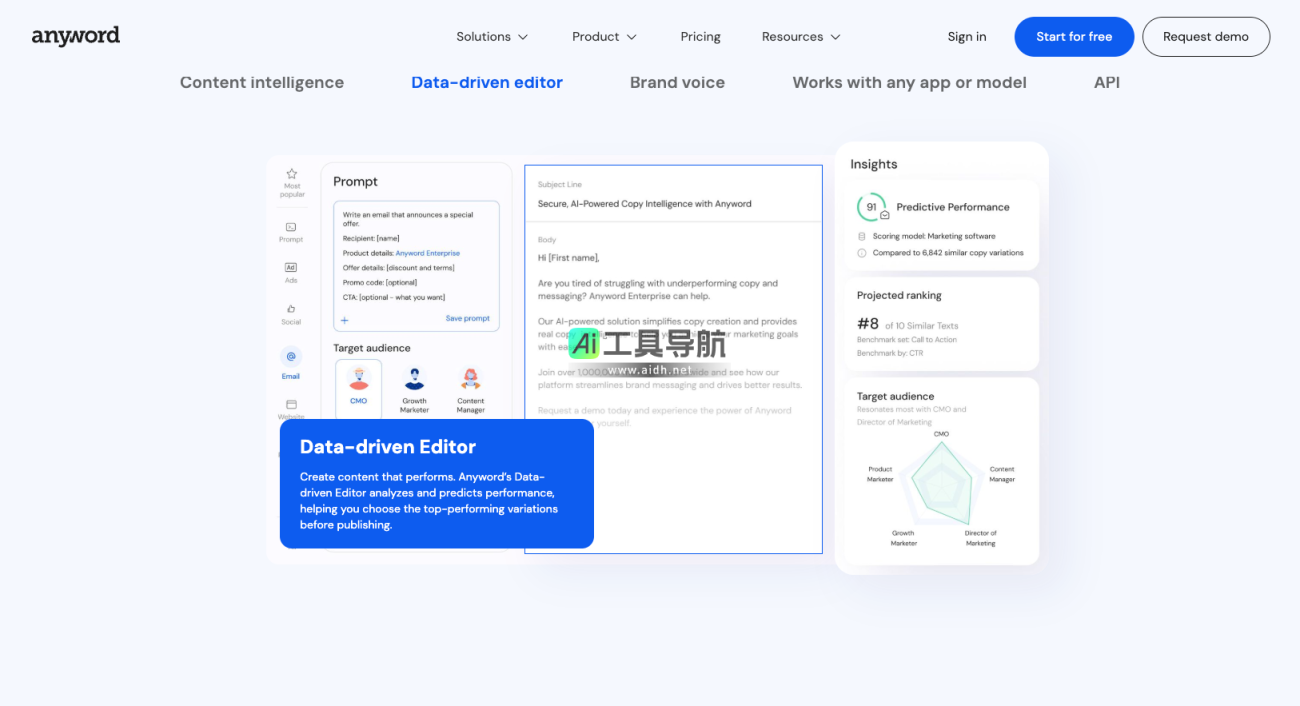Click the Start for free button
This screenshot has width=1300, height=706.
coord(1074,37)
